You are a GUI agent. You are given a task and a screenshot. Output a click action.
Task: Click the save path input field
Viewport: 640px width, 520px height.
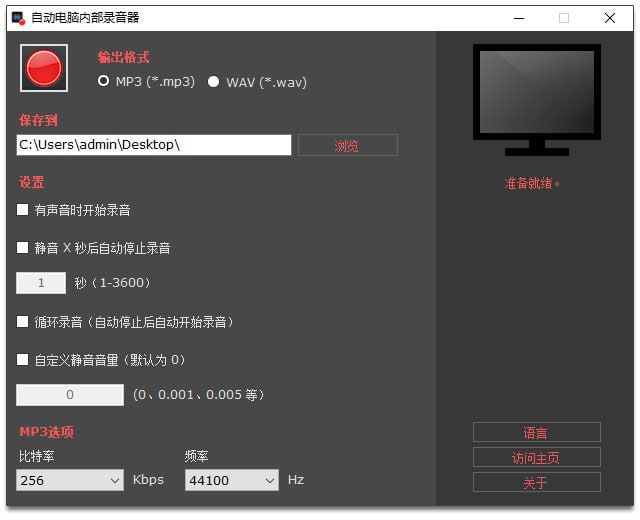[154, 145]
